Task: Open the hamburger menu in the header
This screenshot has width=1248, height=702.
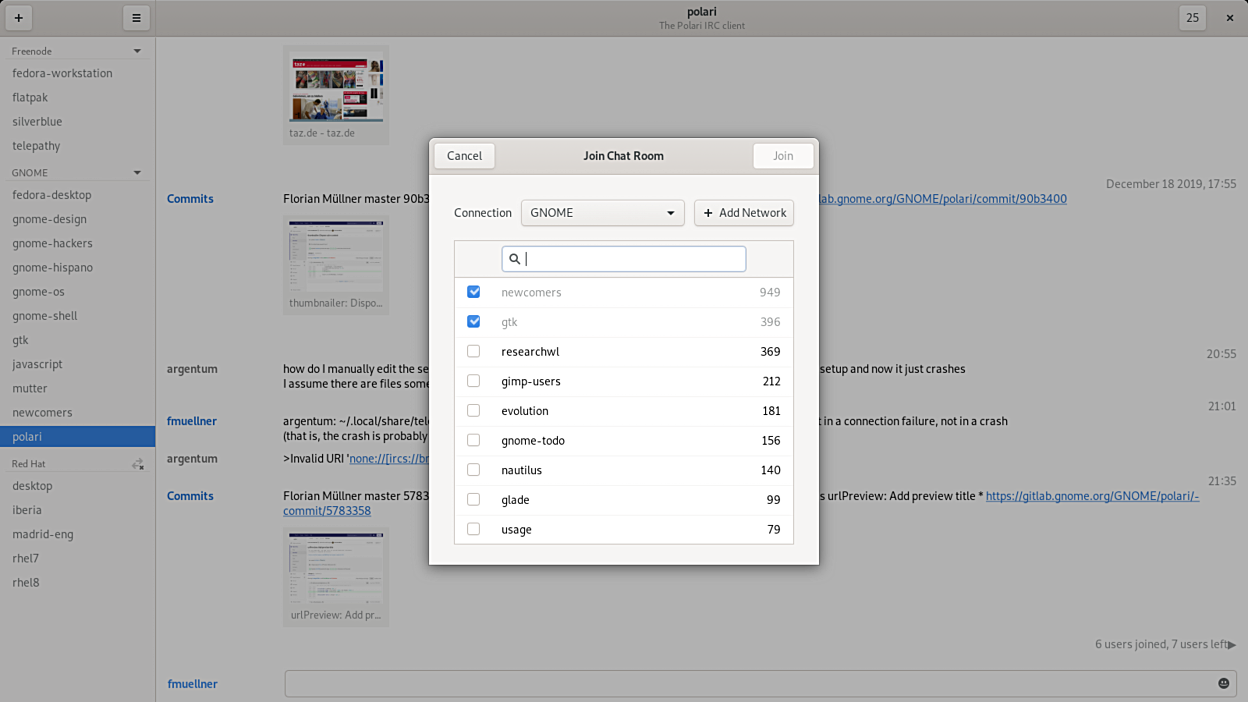Action: [136, 18]
